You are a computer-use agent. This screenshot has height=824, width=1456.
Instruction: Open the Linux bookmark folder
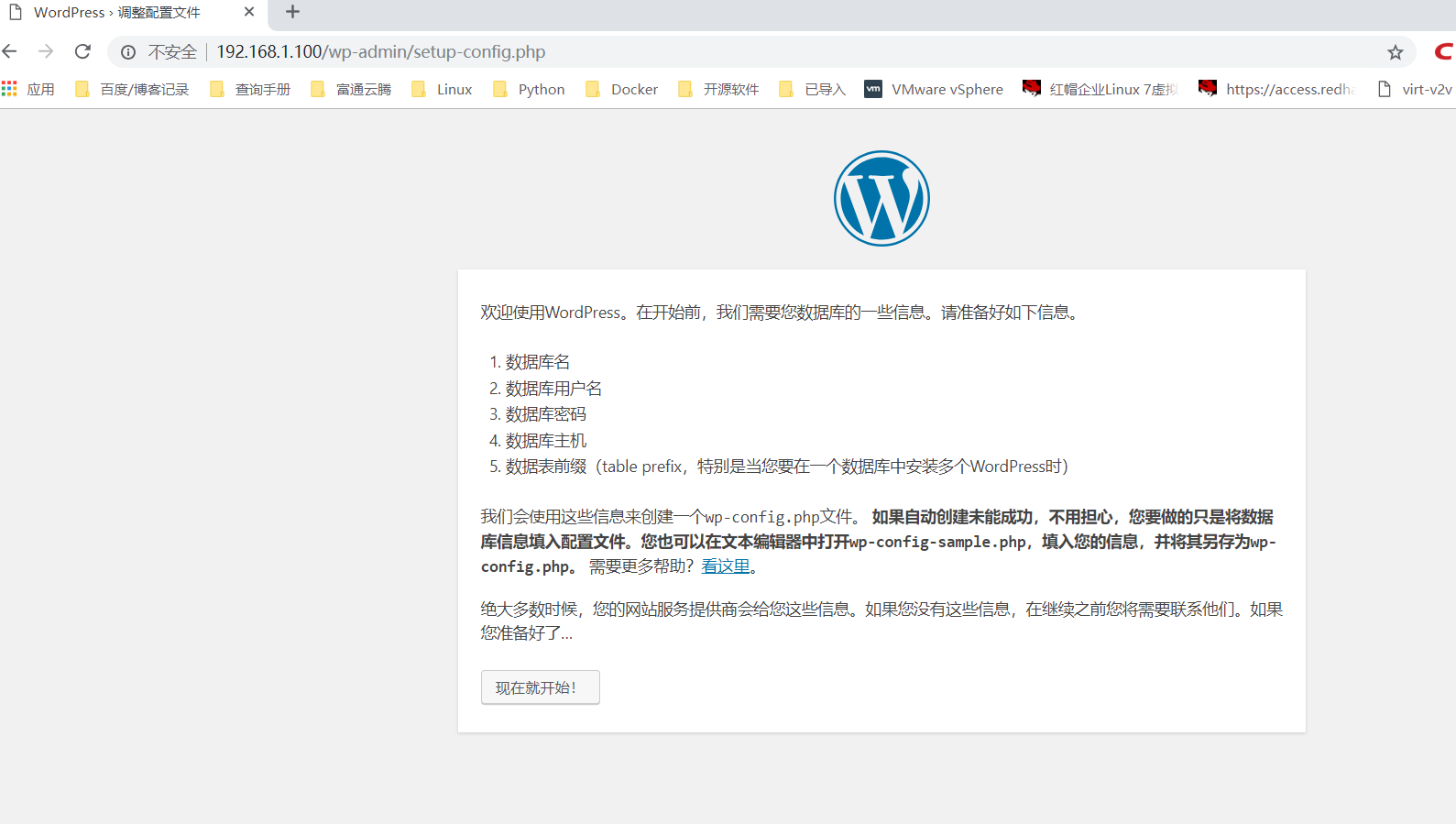click(x=443, y=89)
